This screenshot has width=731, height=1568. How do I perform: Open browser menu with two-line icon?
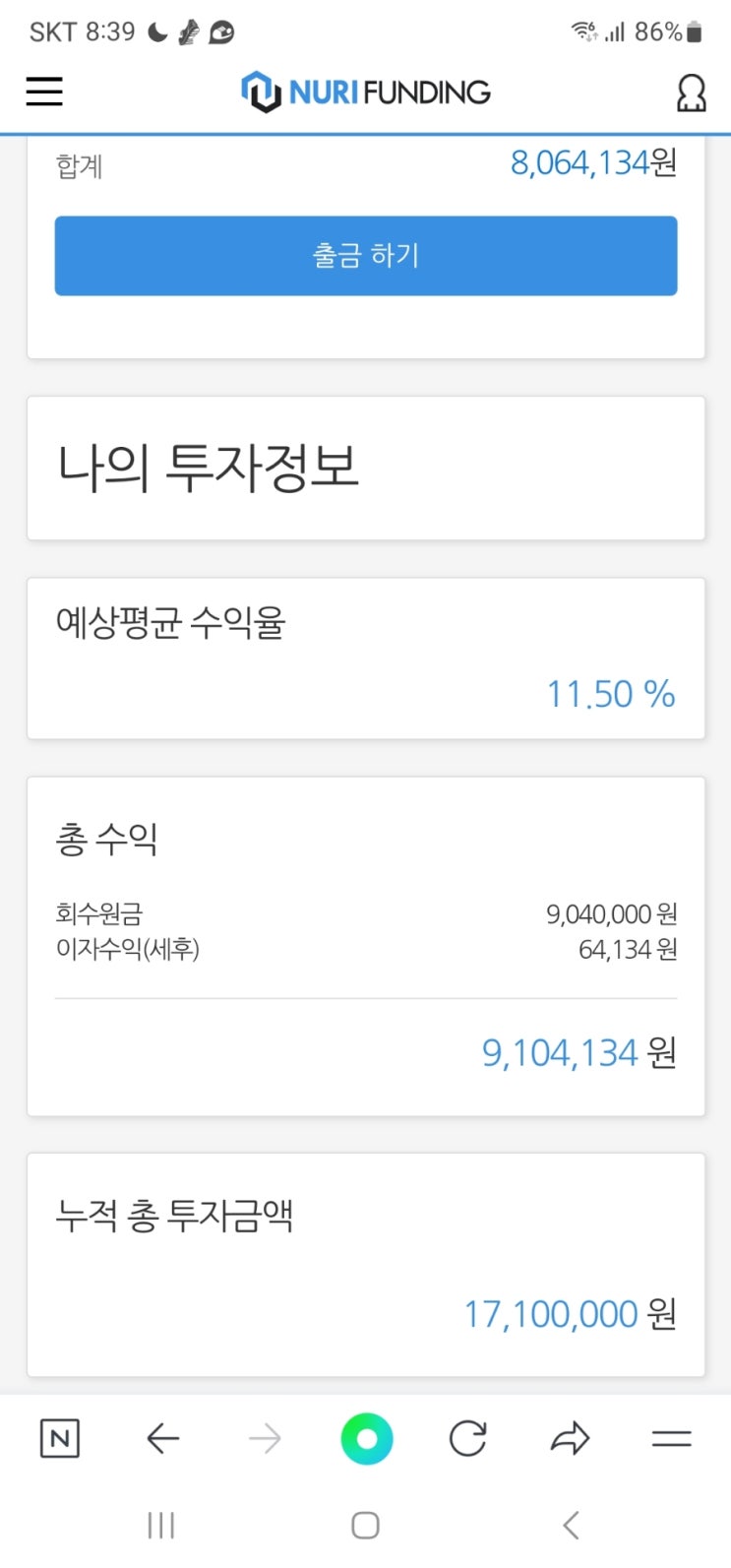click(x=672, y=1439)
